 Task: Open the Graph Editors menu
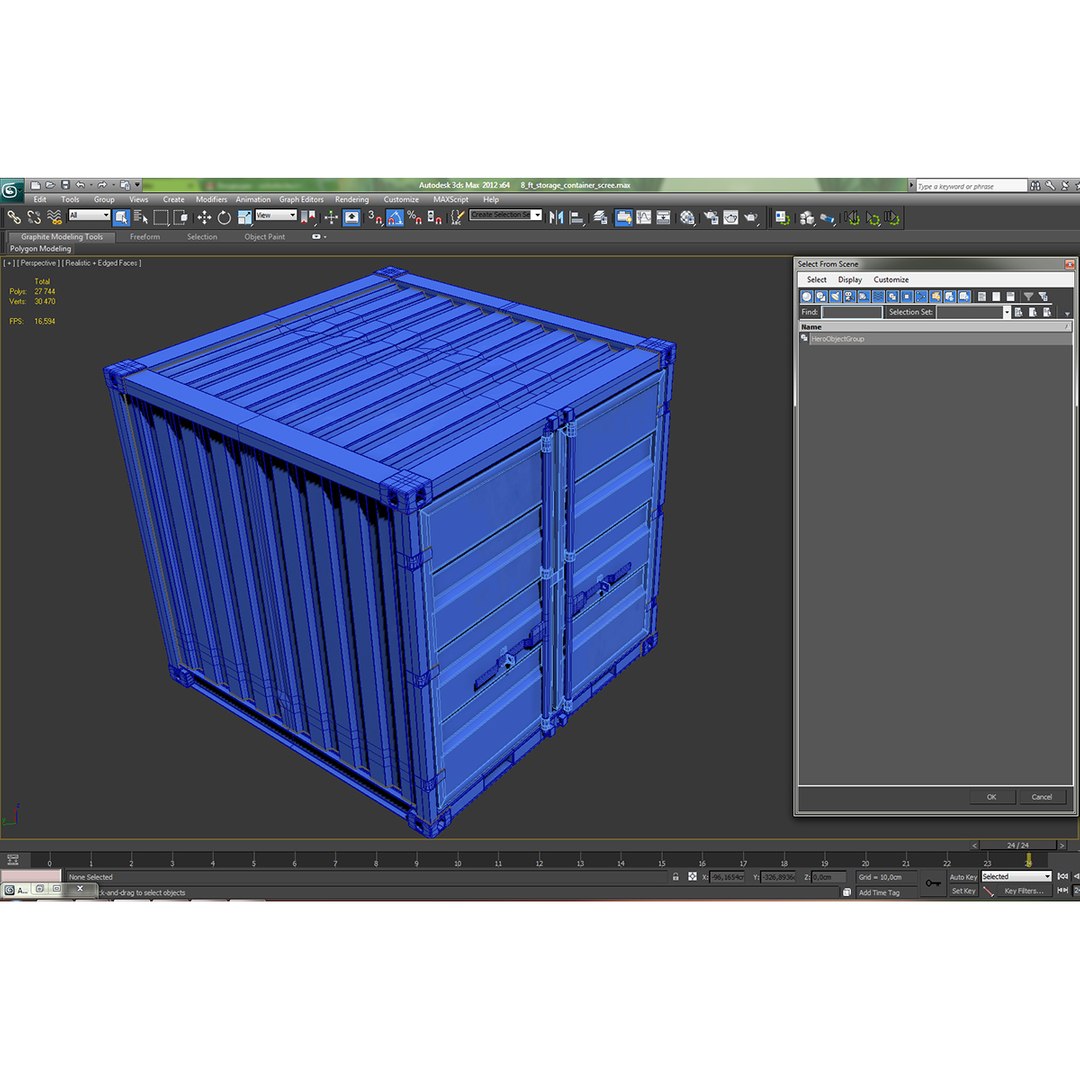tap(301, 200)
